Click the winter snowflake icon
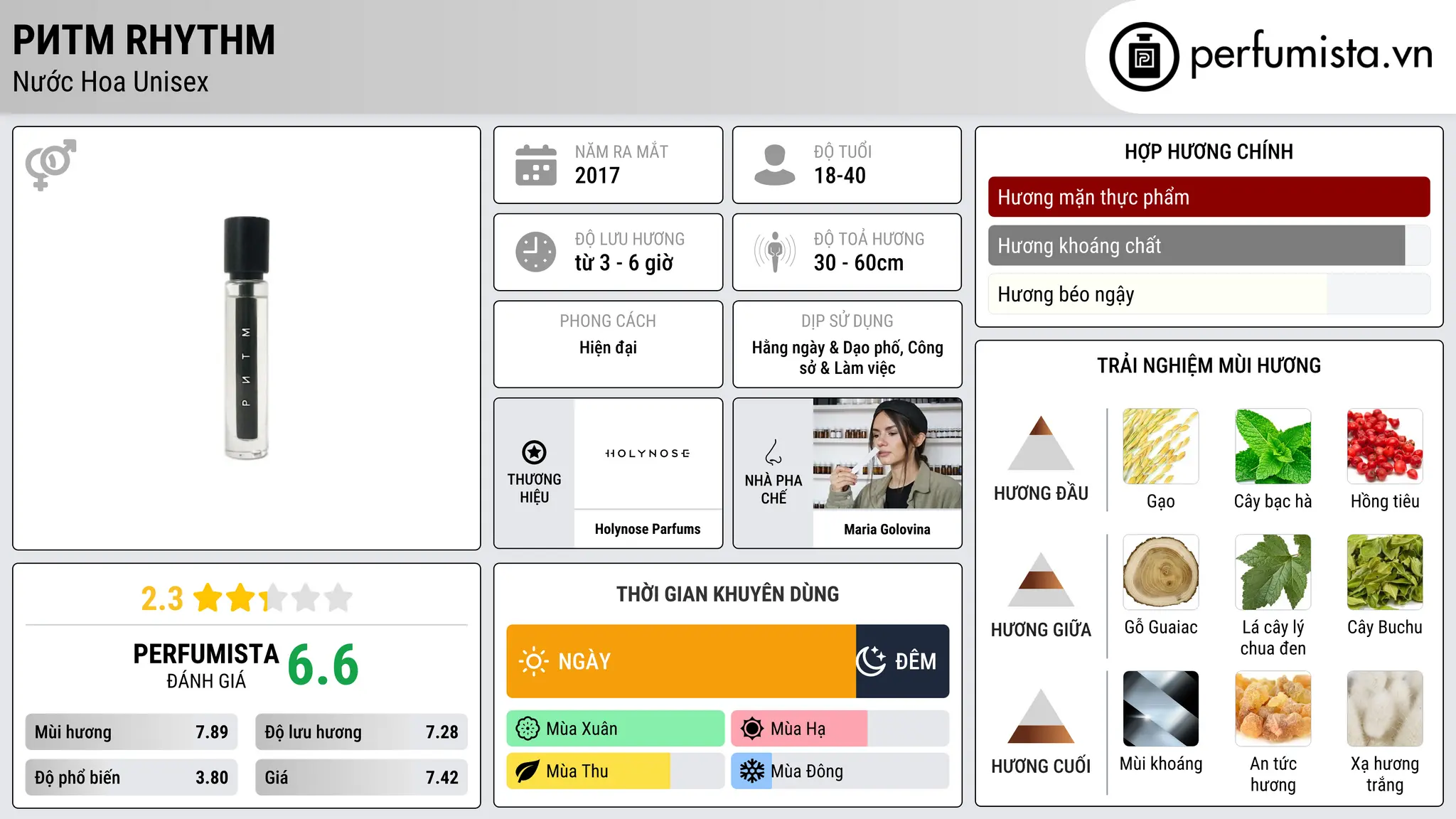Screen dimensions: 1456x819 (752, 771)
